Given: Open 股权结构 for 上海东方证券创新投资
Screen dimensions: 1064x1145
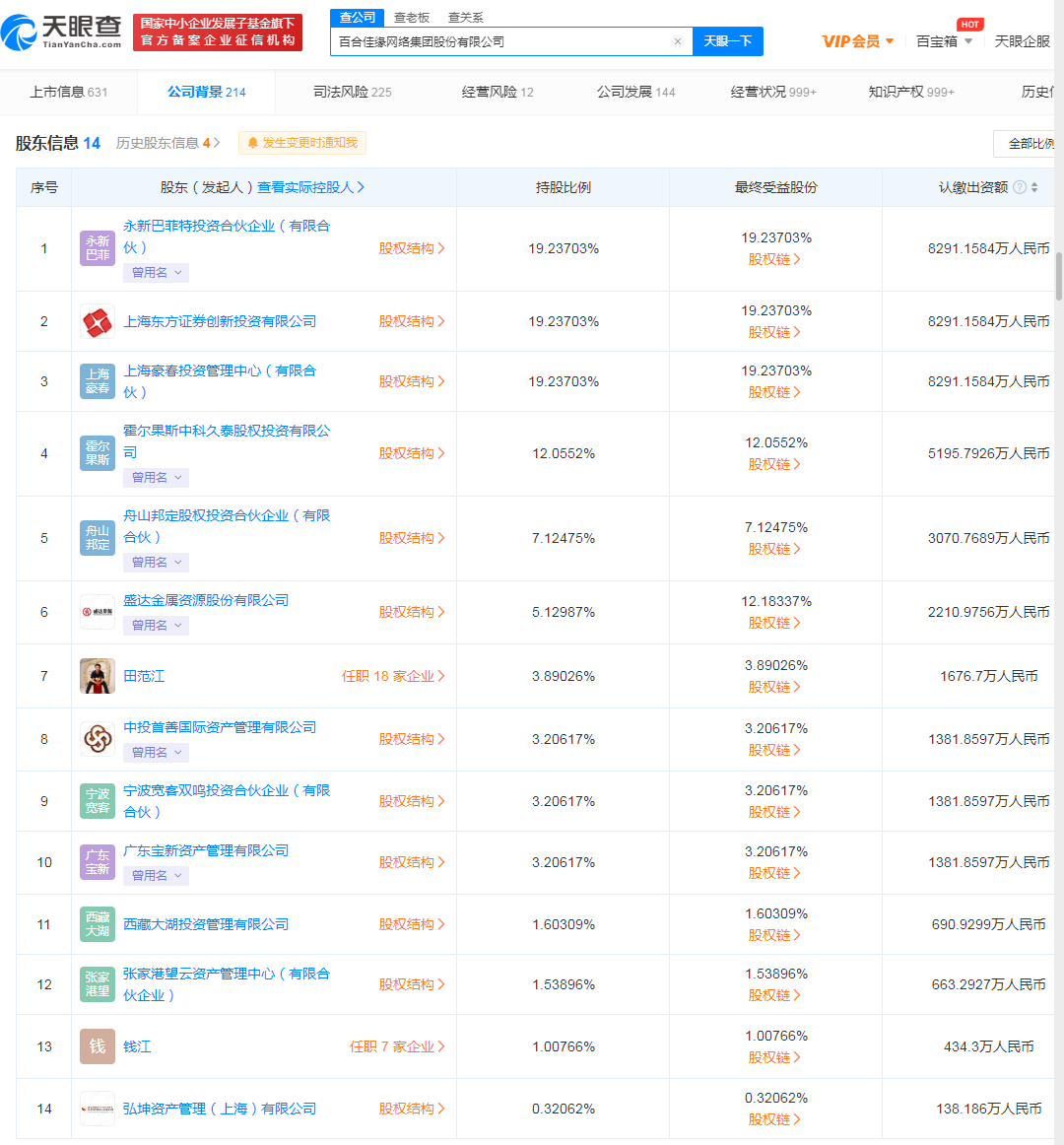Looking at the screenshot, I should [411, 321].
